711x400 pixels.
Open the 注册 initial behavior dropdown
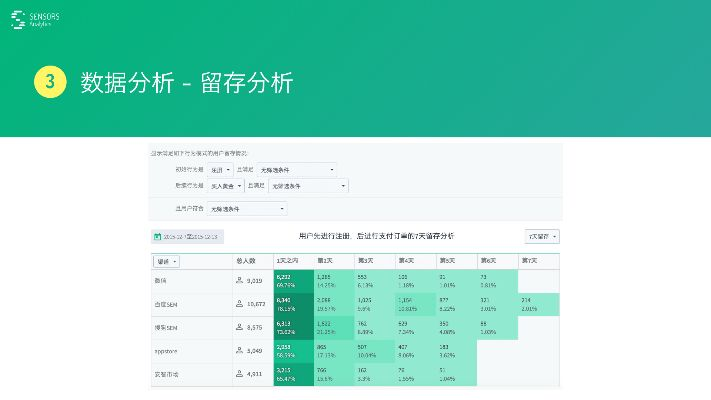pos(221,170)
